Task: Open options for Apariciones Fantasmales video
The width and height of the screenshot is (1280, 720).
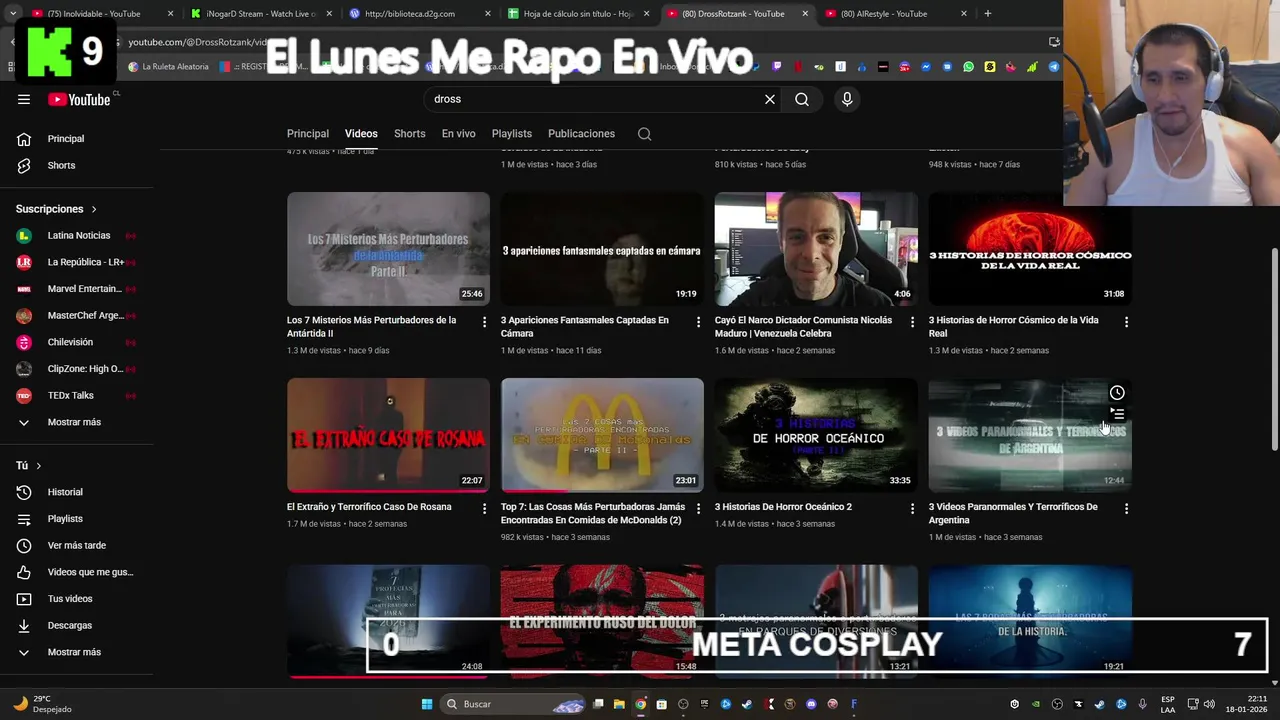Action: [699, 322]
